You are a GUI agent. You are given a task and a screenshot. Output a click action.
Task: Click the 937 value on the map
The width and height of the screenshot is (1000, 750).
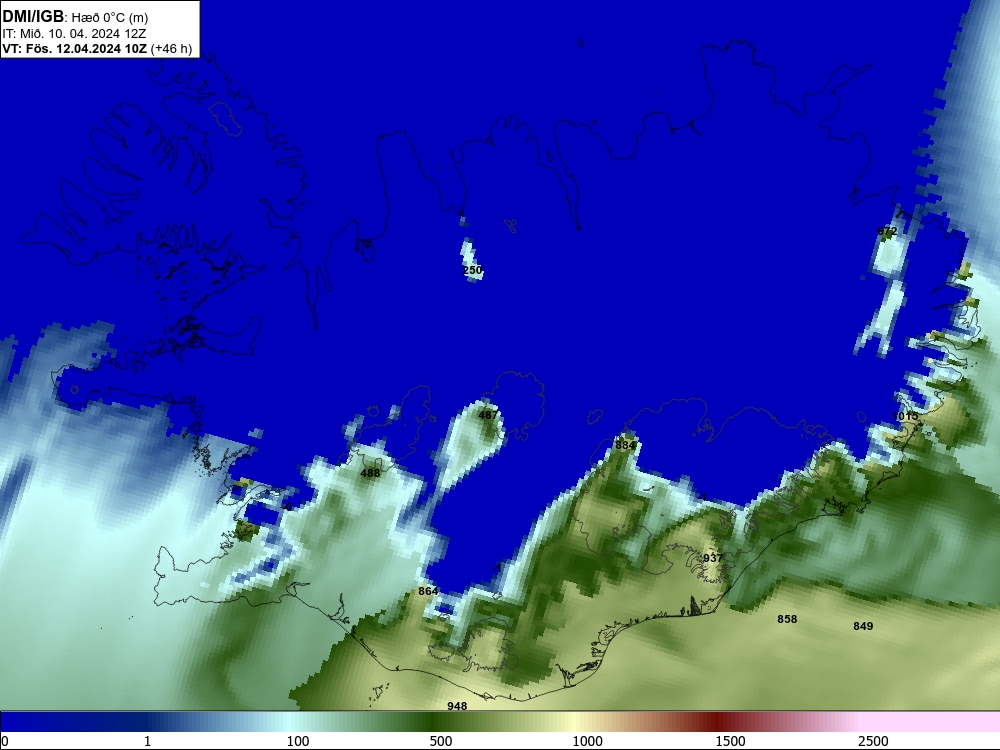coord(712,557)
